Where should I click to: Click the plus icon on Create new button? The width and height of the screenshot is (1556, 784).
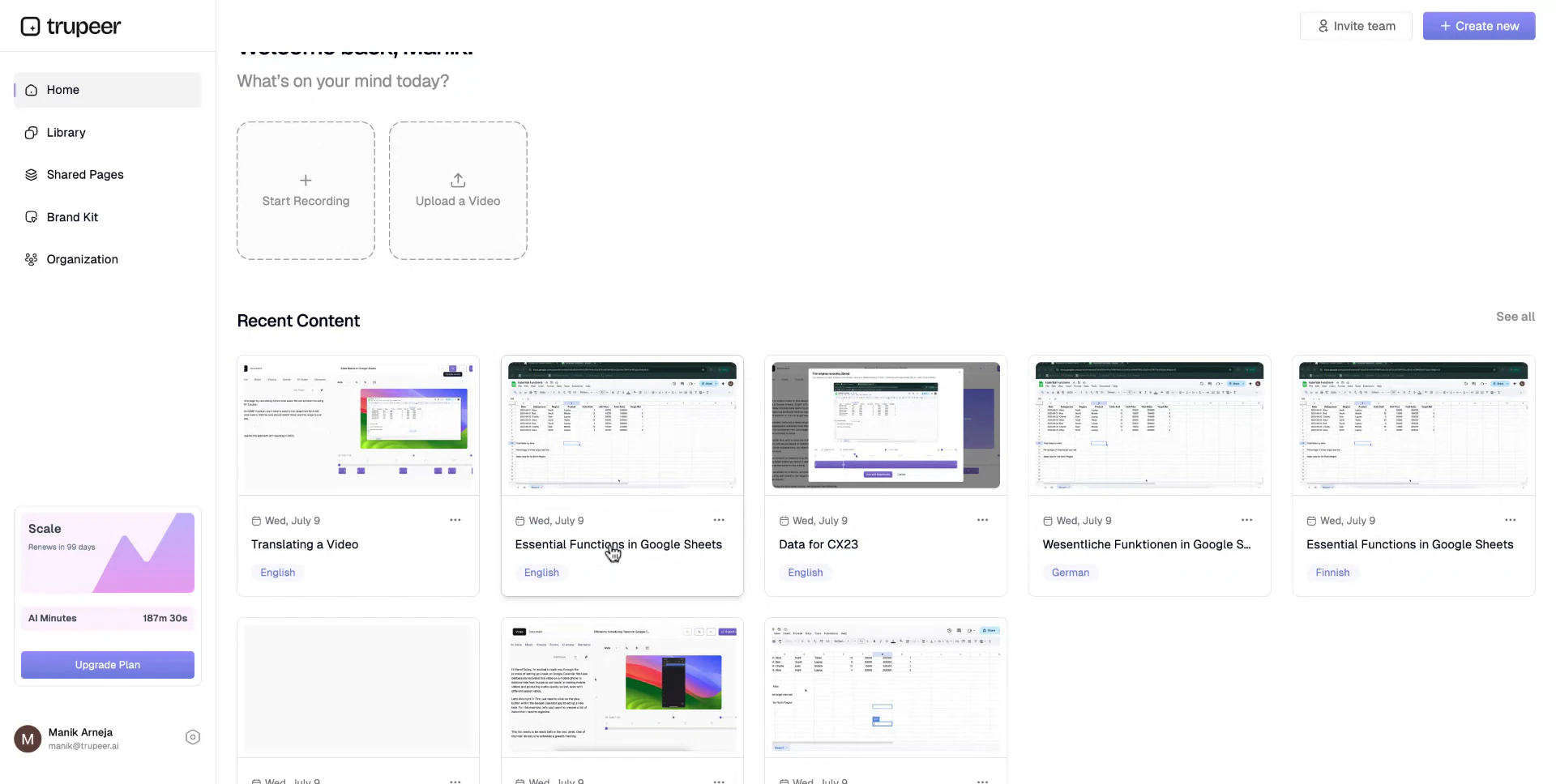(x=1445, y=25)
